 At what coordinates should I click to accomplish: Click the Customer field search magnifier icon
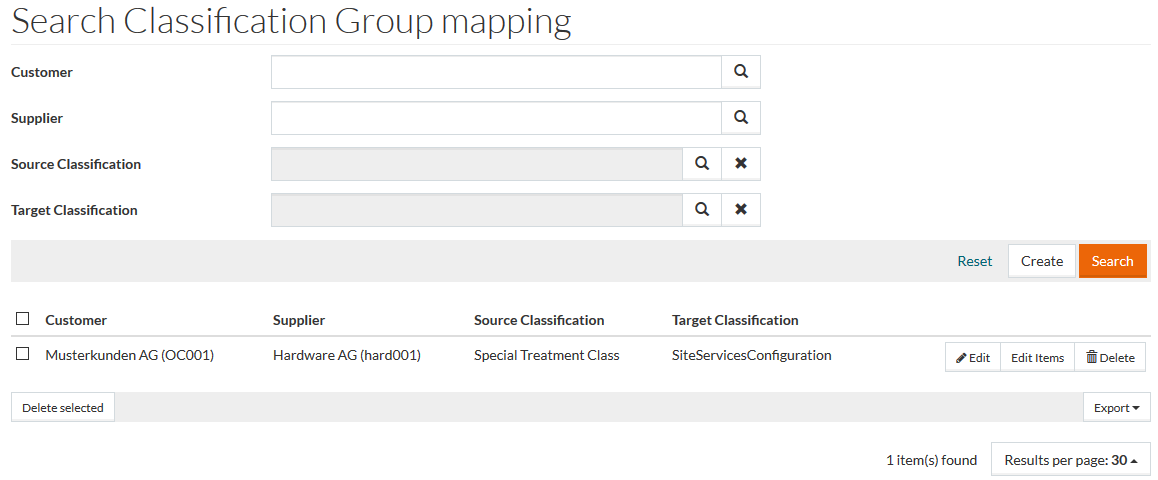click(x=741, y=72)
